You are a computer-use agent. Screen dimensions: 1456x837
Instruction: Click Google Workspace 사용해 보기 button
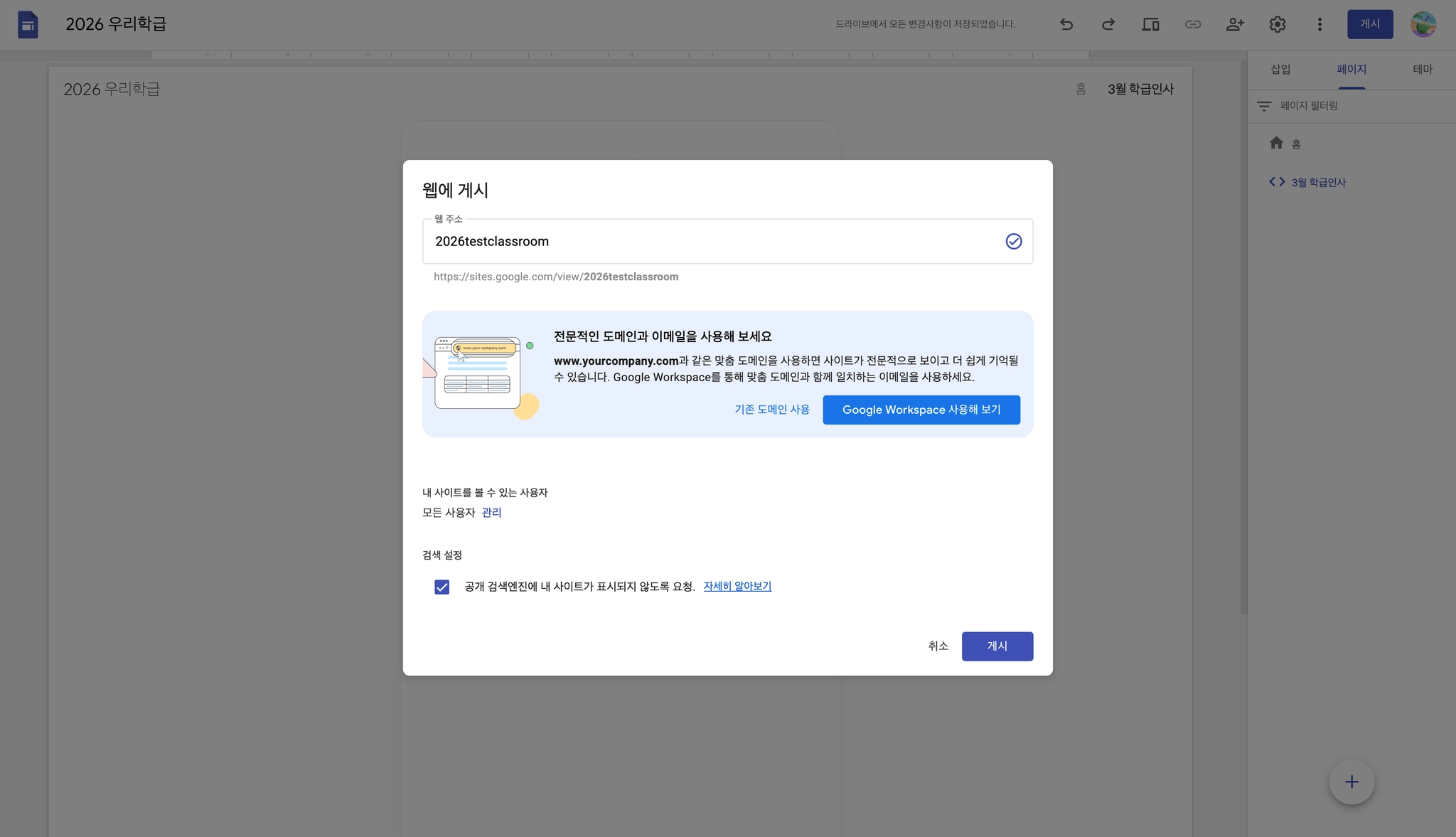pos(921,410)
